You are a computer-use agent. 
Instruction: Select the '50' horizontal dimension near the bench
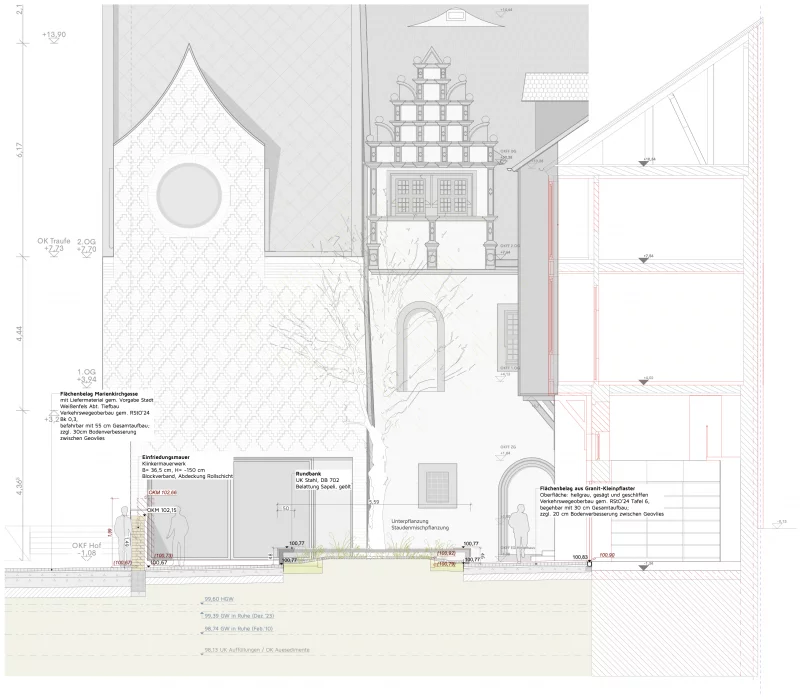coord(286,508)
